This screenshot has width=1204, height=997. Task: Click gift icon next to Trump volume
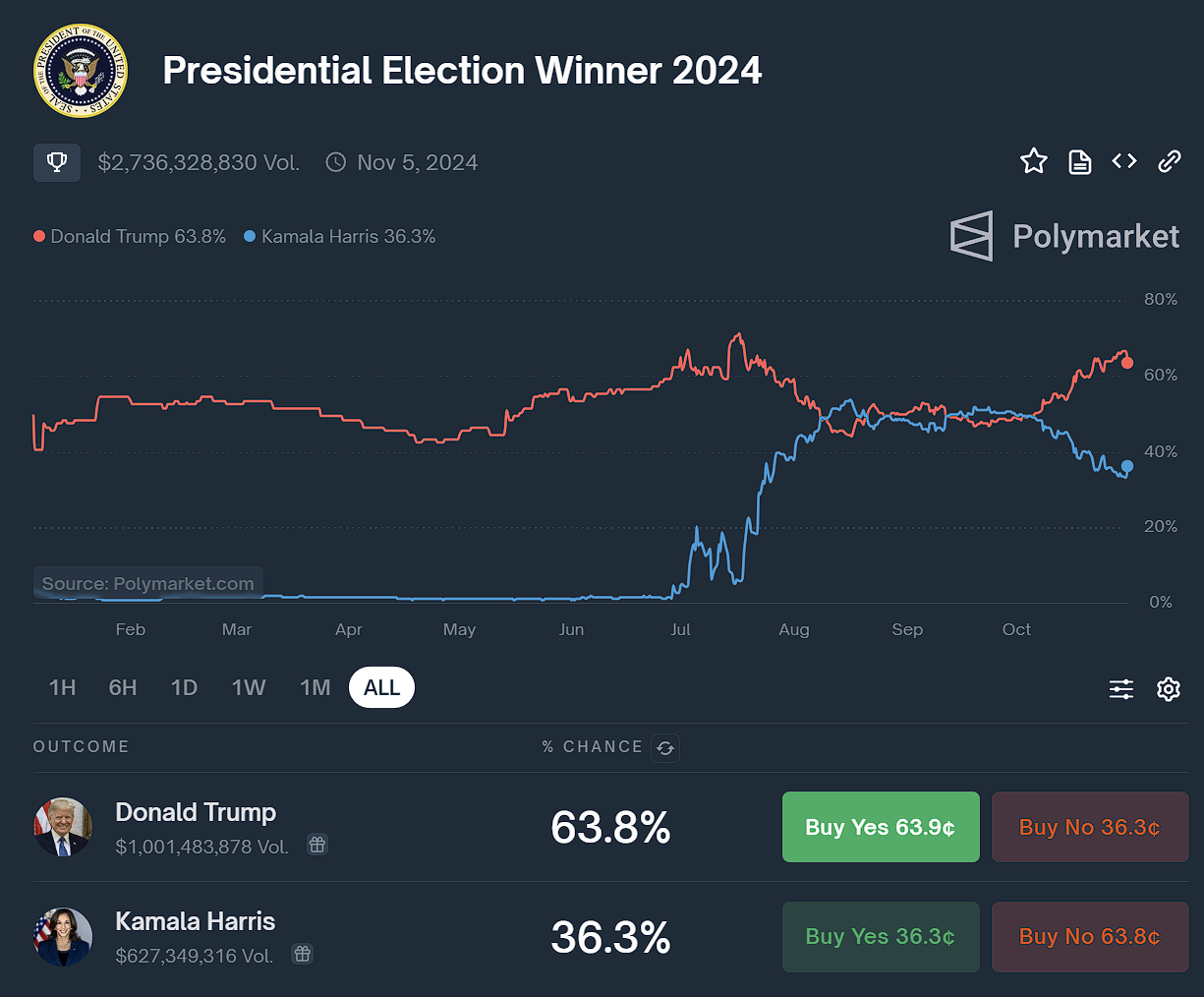[316, 845]
